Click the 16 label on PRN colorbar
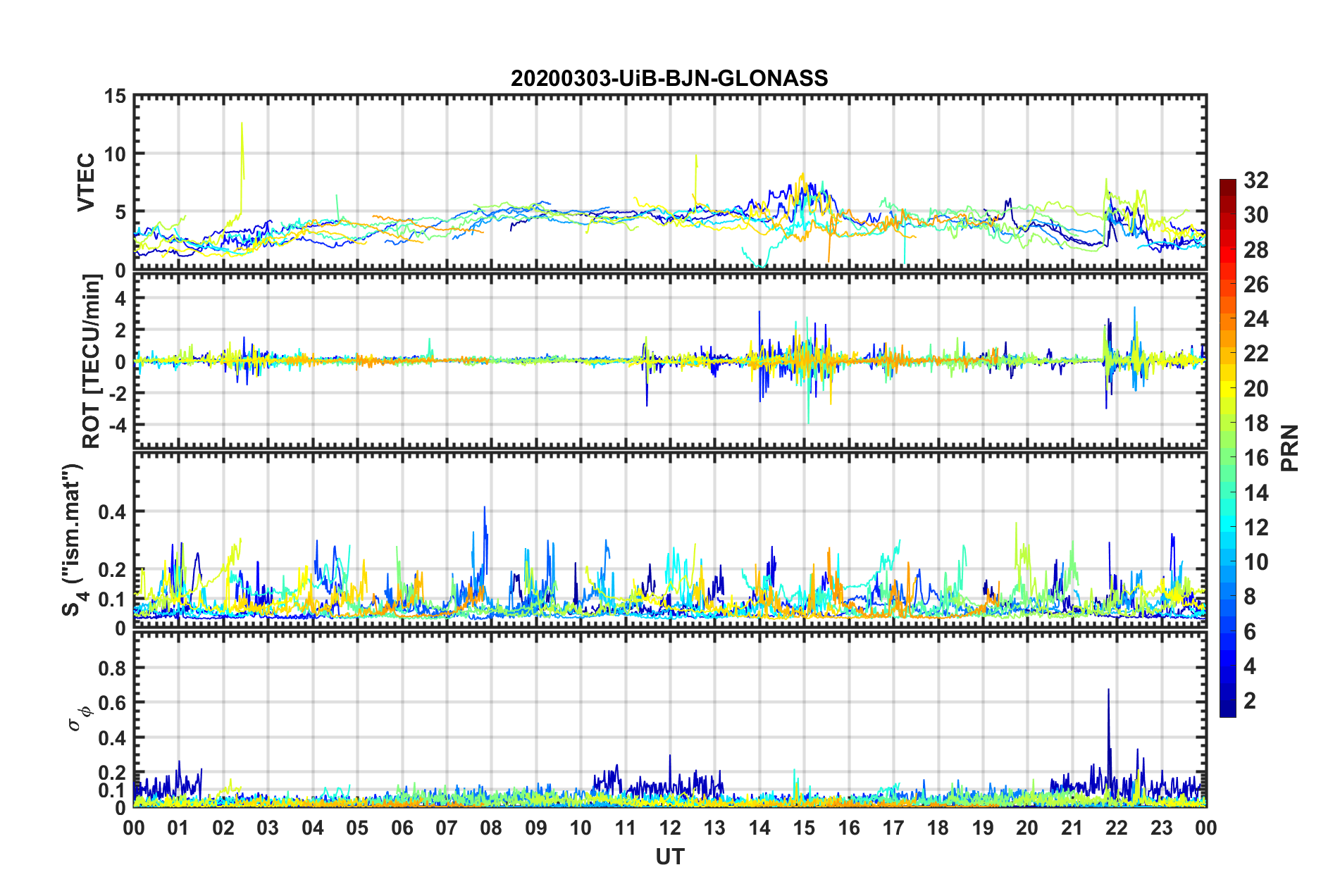 click(x=1256, y=458)
